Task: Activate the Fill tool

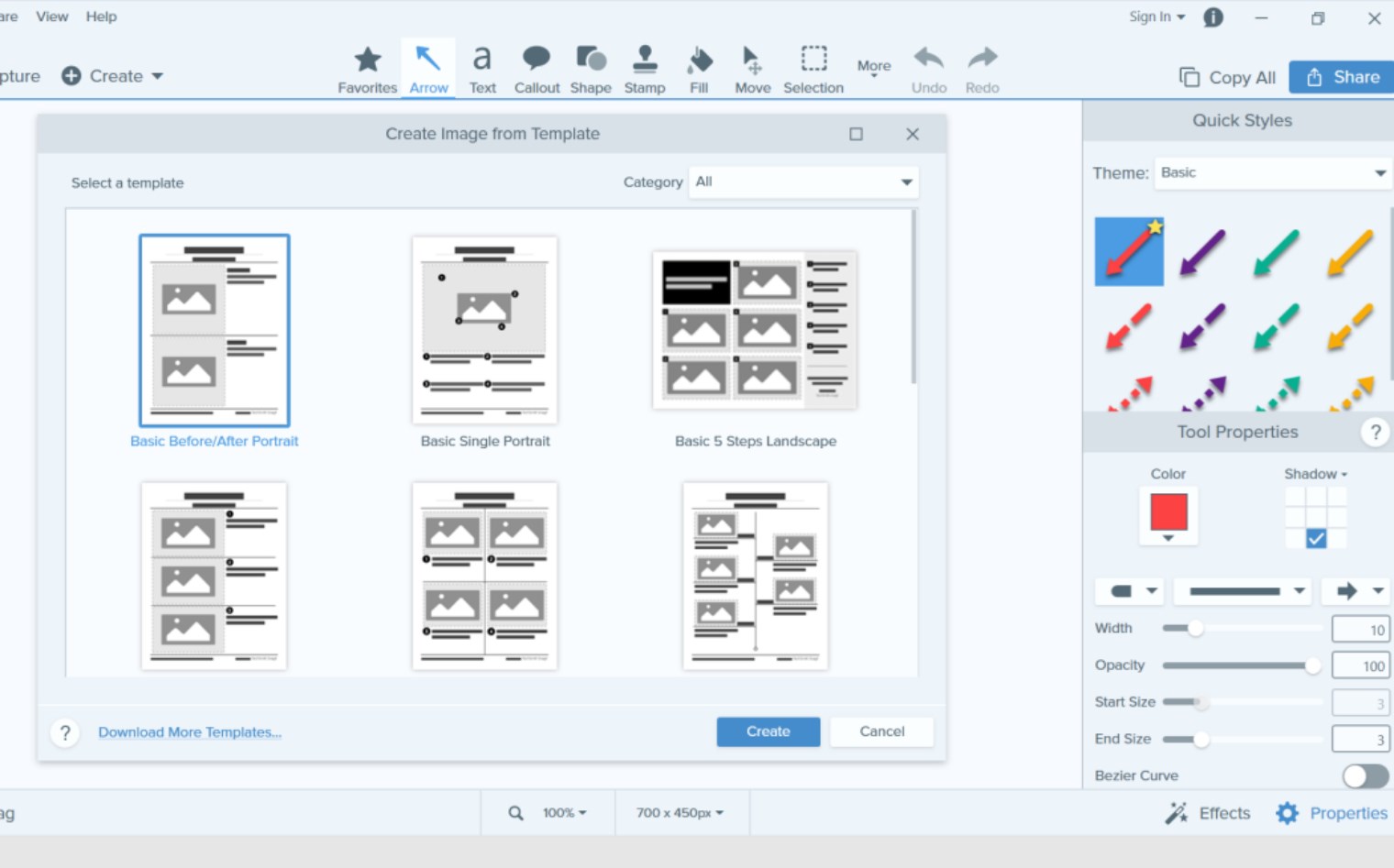Action: (x=699, y=68)
